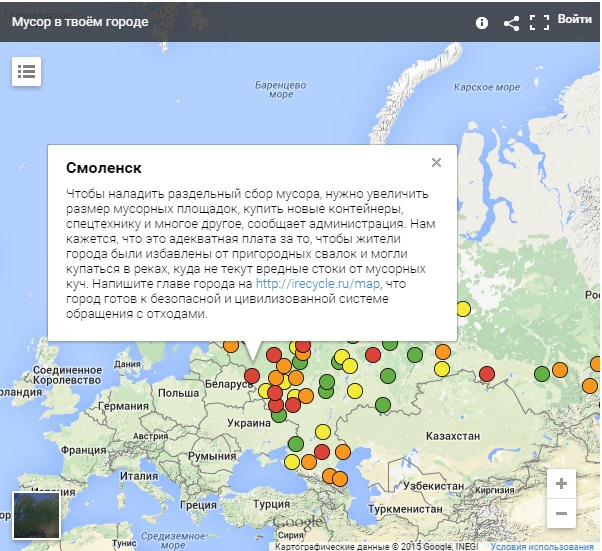Click the Войти sign-in link
The image size is (602, 551).
click(575, 19)
